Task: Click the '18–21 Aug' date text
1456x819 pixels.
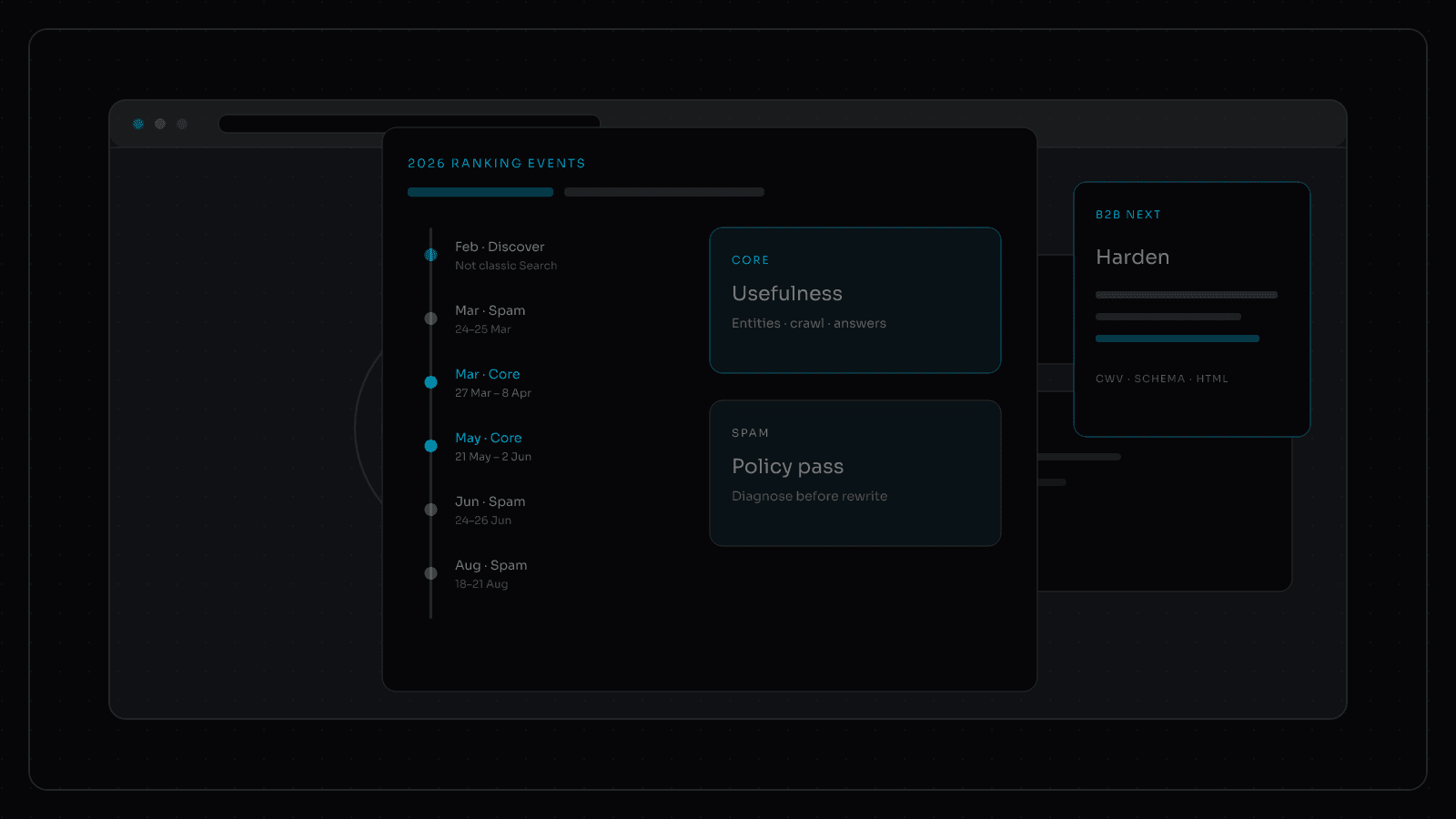Action: tap(481, 584)
